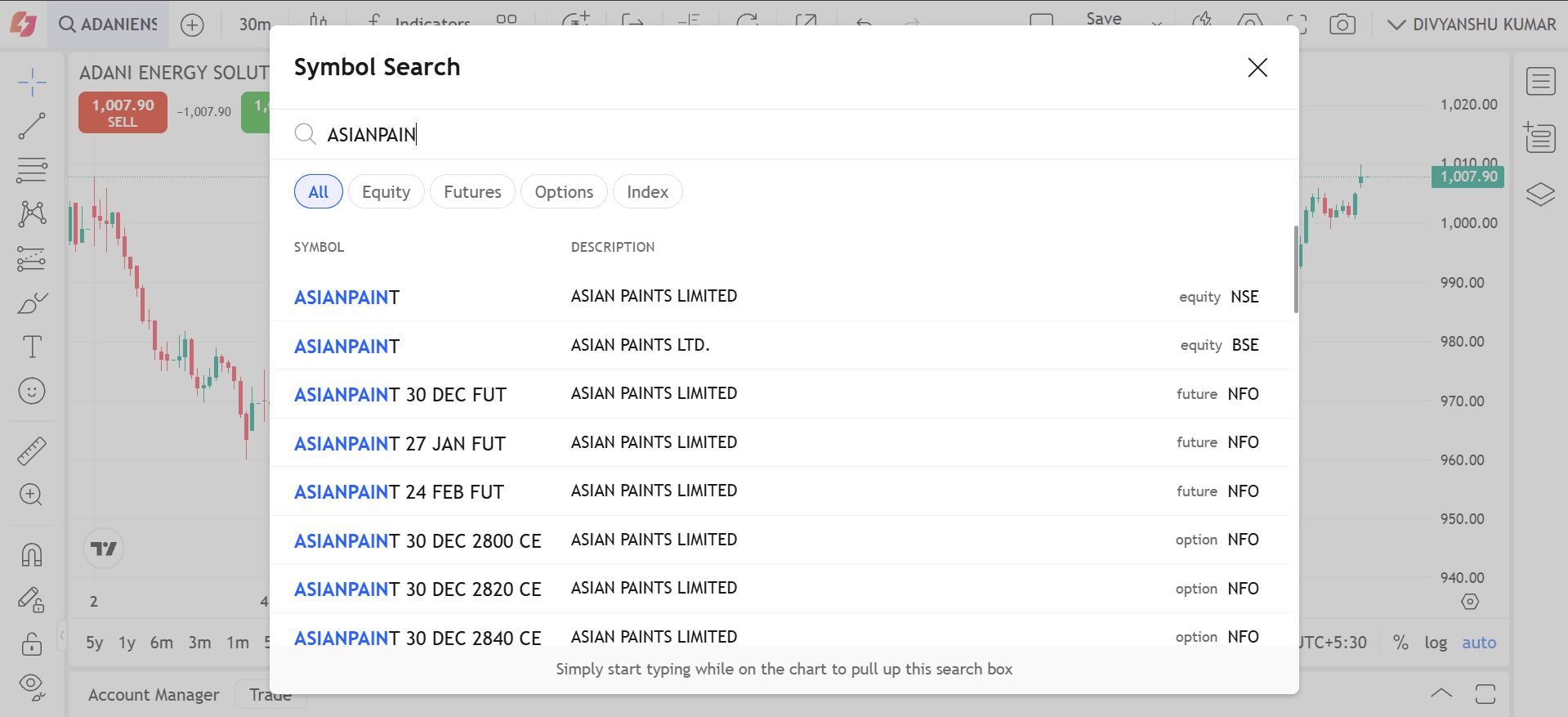The image size is (1568, 717).
Task: Pick ASIANPAINT 27 JAN FUT contract
Action: [783, 442]
